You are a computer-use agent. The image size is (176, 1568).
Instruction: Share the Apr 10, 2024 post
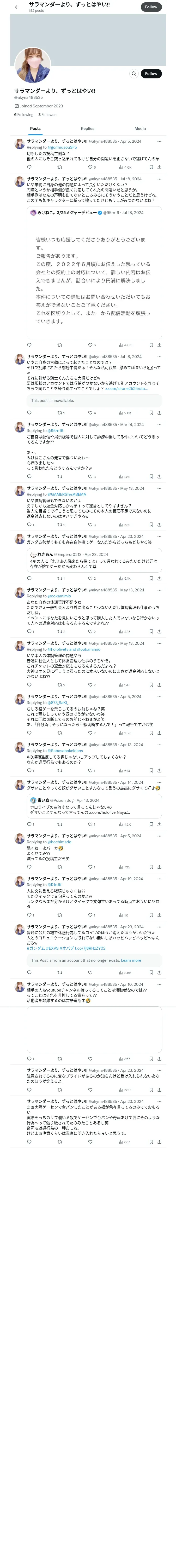159,1058
